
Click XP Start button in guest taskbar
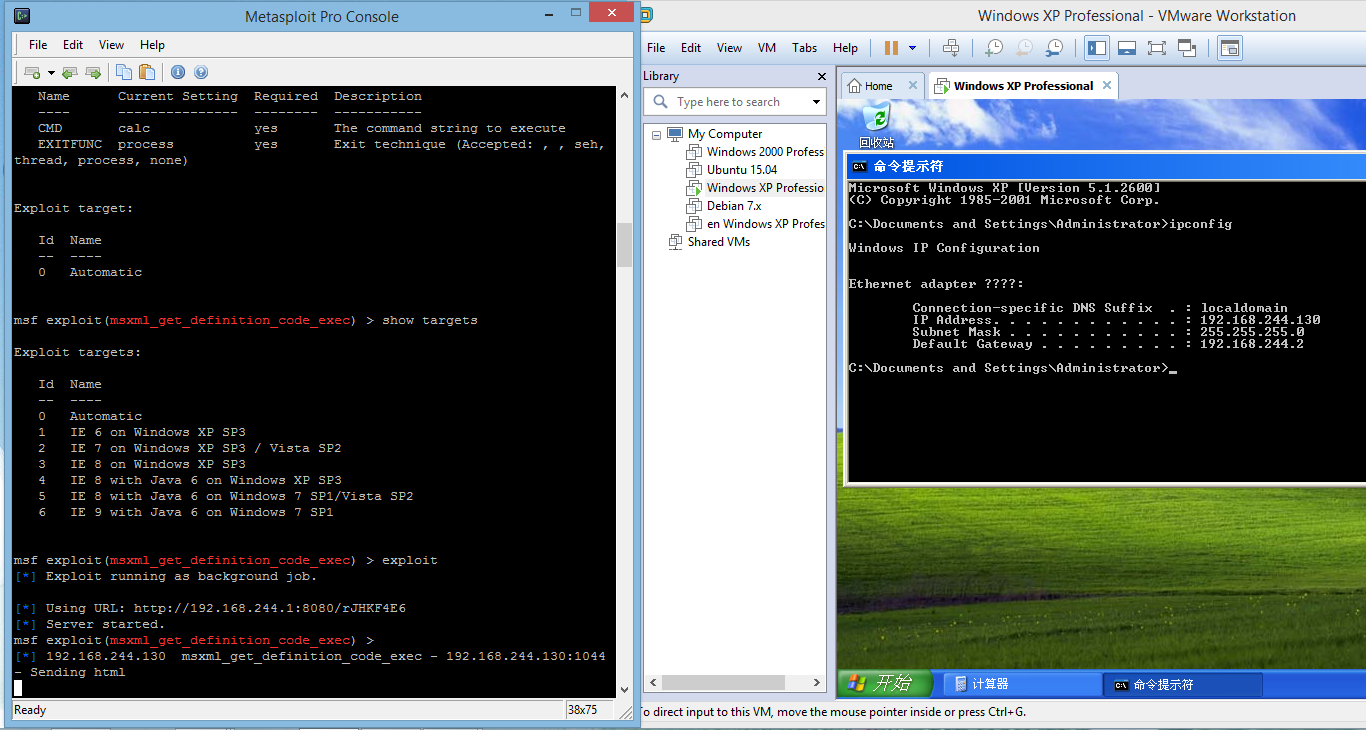pyautogui.click(x=884, y=684)
